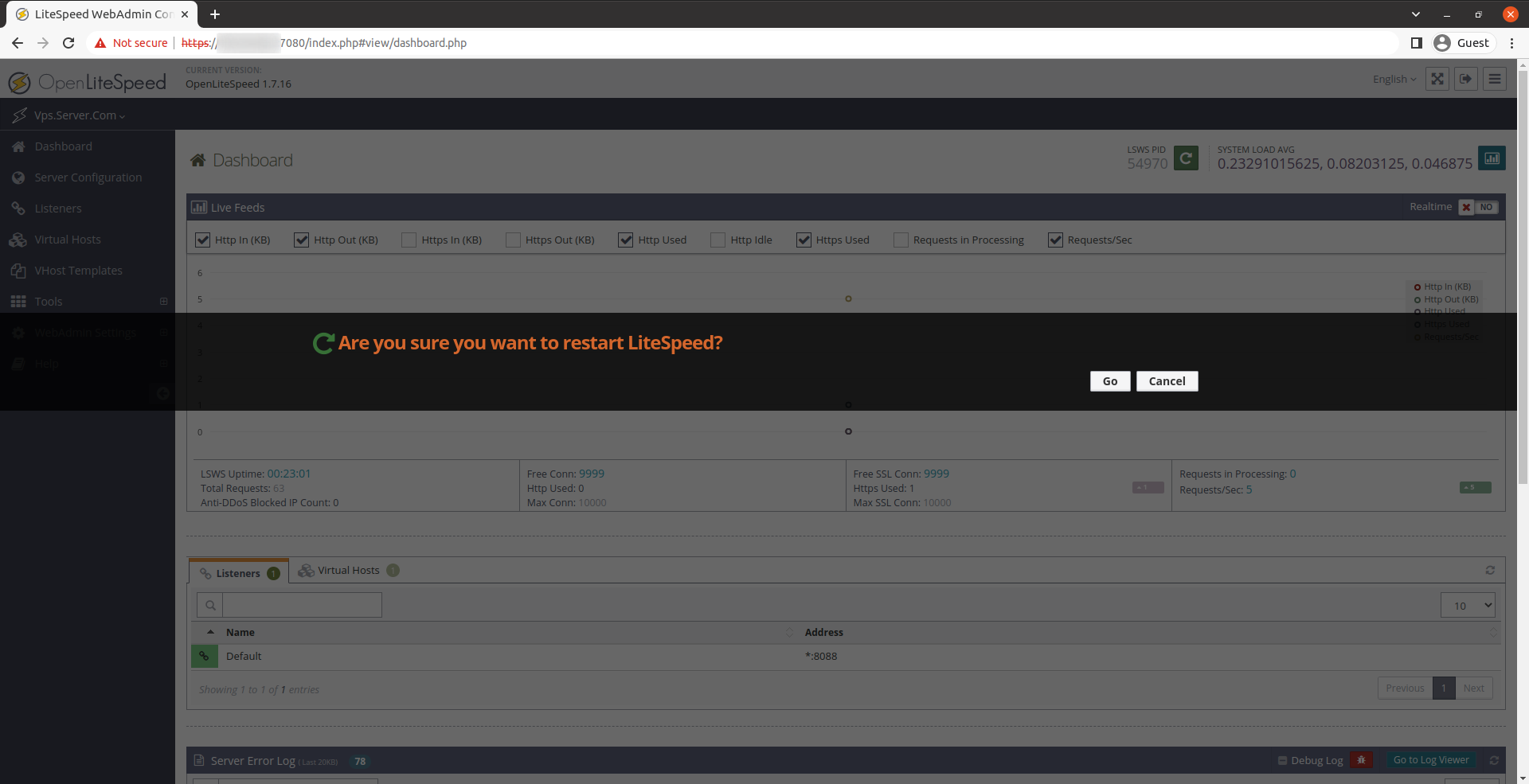Refresh the listeners panel icon
This screenshot has width=1529, height=784.
(x=1490, y=570)
